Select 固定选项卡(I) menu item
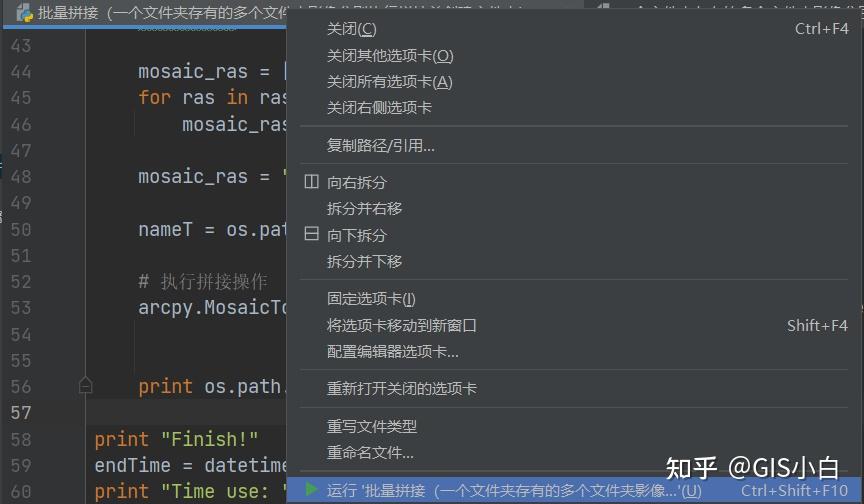Screen dimensions: 864x504 click(574, 299)
